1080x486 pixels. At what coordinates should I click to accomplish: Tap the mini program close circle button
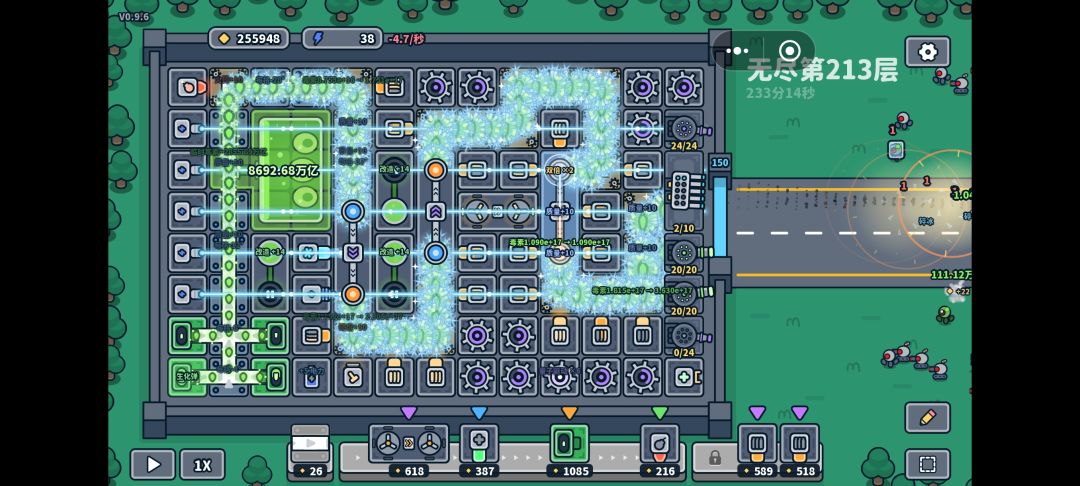point(789,51)
